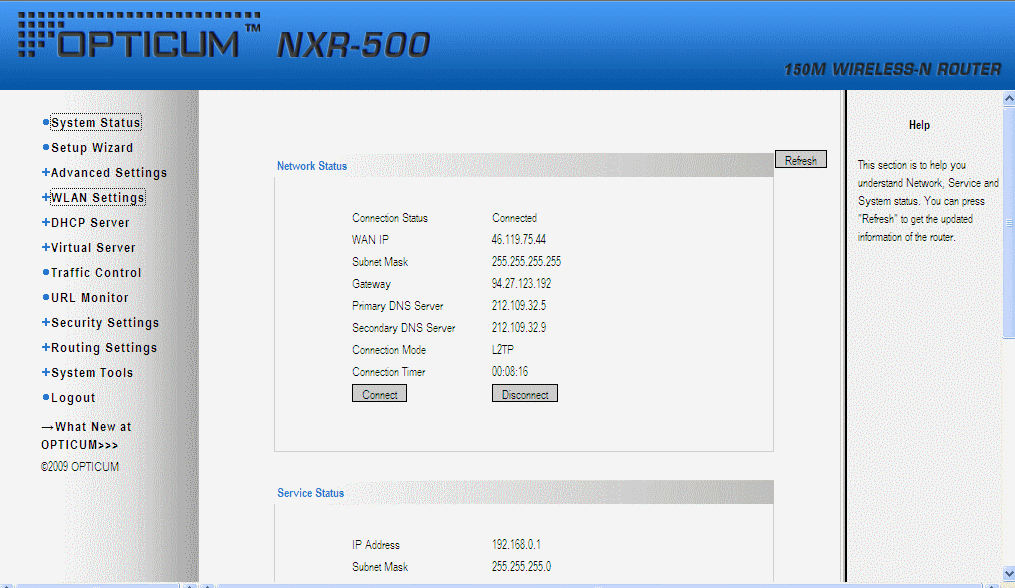Select the Connected status value
The width and height of the screenshot is (1015, 588).
[514, 218]
